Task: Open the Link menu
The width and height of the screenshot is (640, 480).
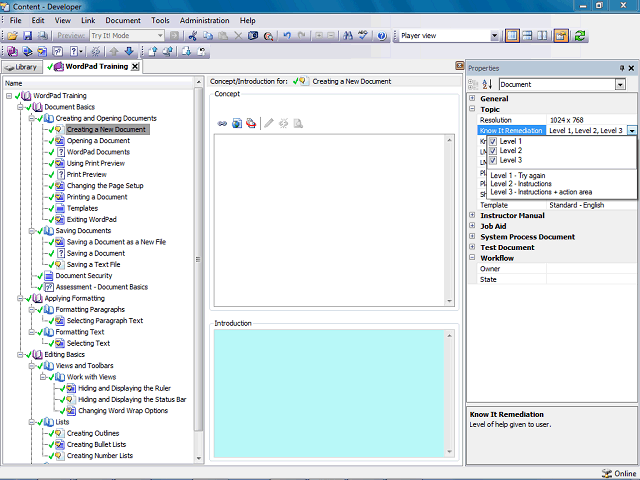Action: [88, 20]
